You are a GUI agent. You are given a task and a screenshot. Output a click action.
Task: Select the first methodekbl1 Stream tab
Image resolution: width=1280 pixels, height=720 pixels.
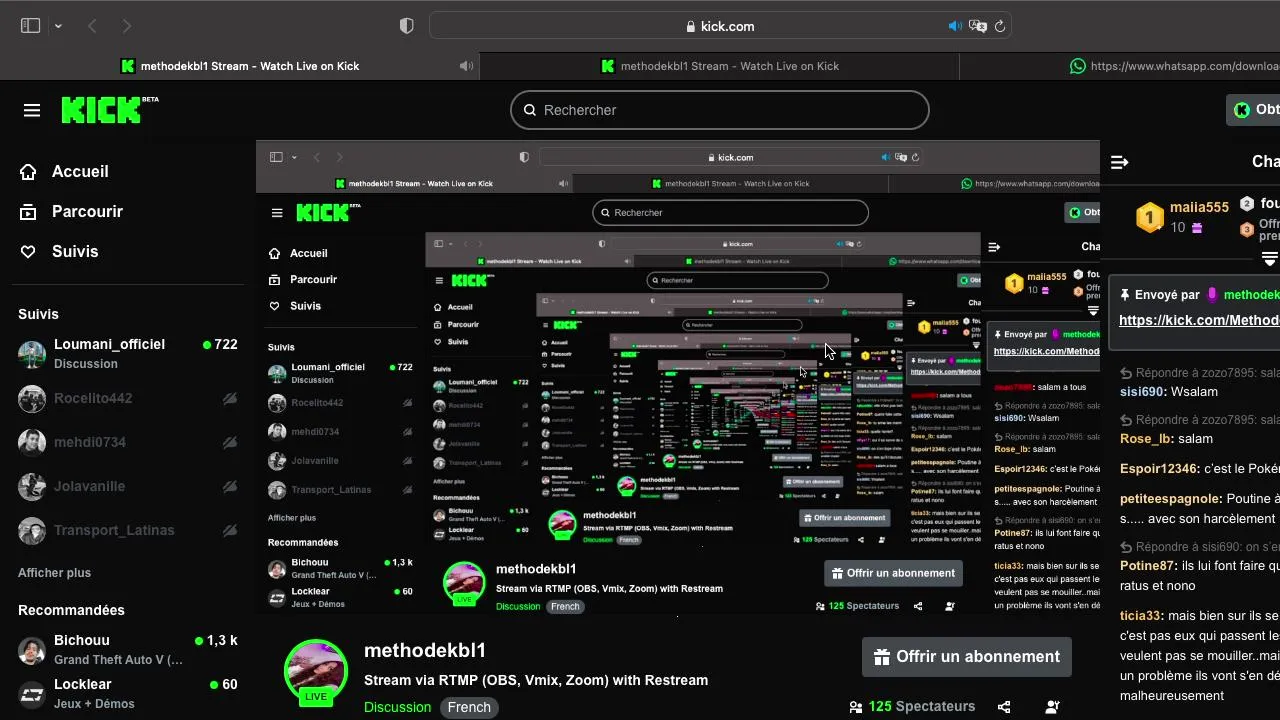[240, 66]
